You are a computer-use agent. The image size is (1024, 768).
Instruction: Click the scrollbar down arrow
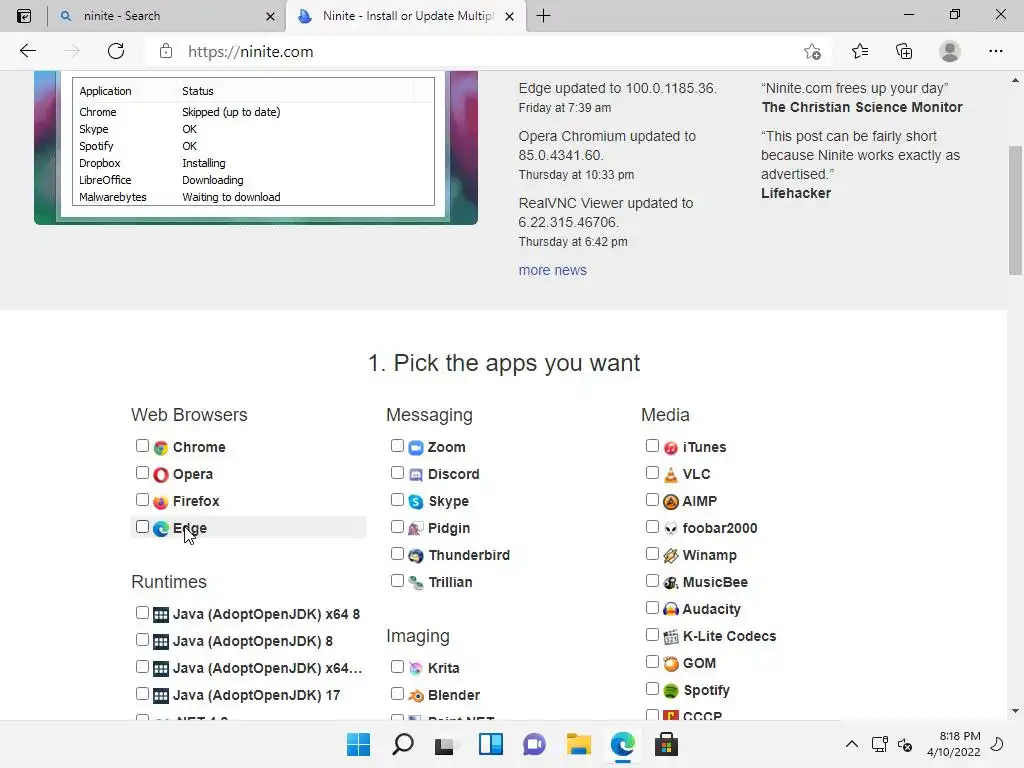pyautogui.click(x=1015, y=711)
